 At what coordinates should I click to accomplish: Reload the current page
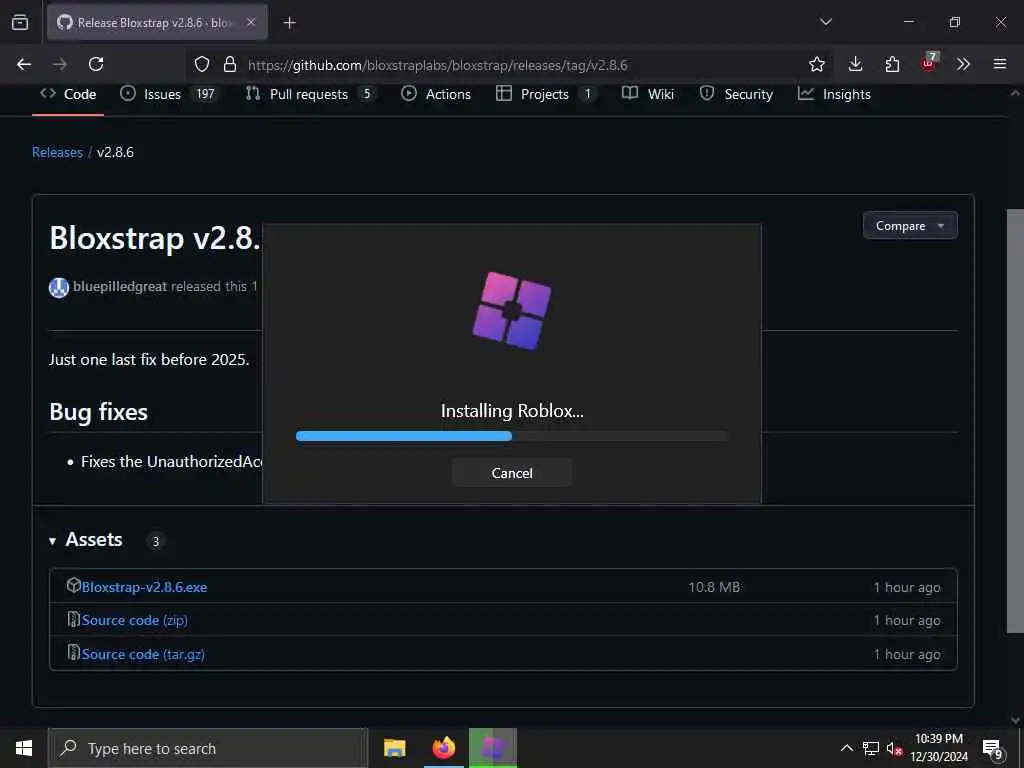96,64
